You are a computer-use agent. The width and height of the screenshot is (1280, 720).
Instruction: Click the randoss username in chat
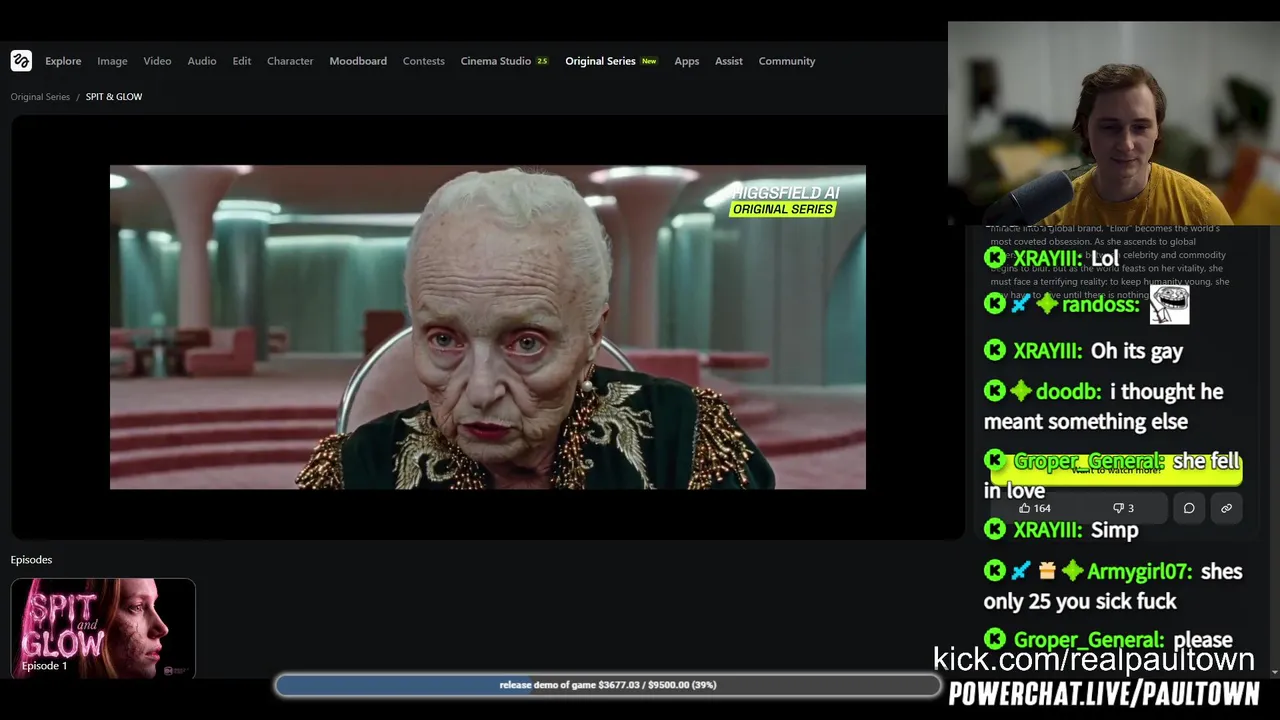[1101, 305]
